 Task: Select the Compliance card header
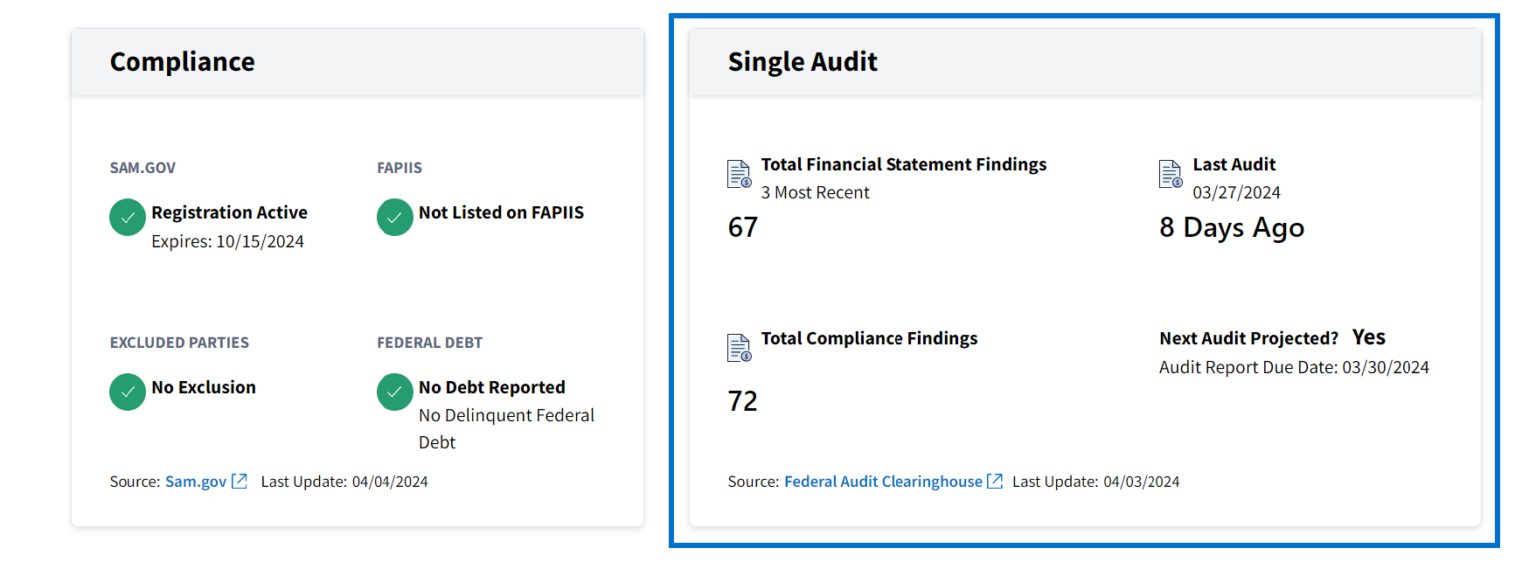pos(182,62)
